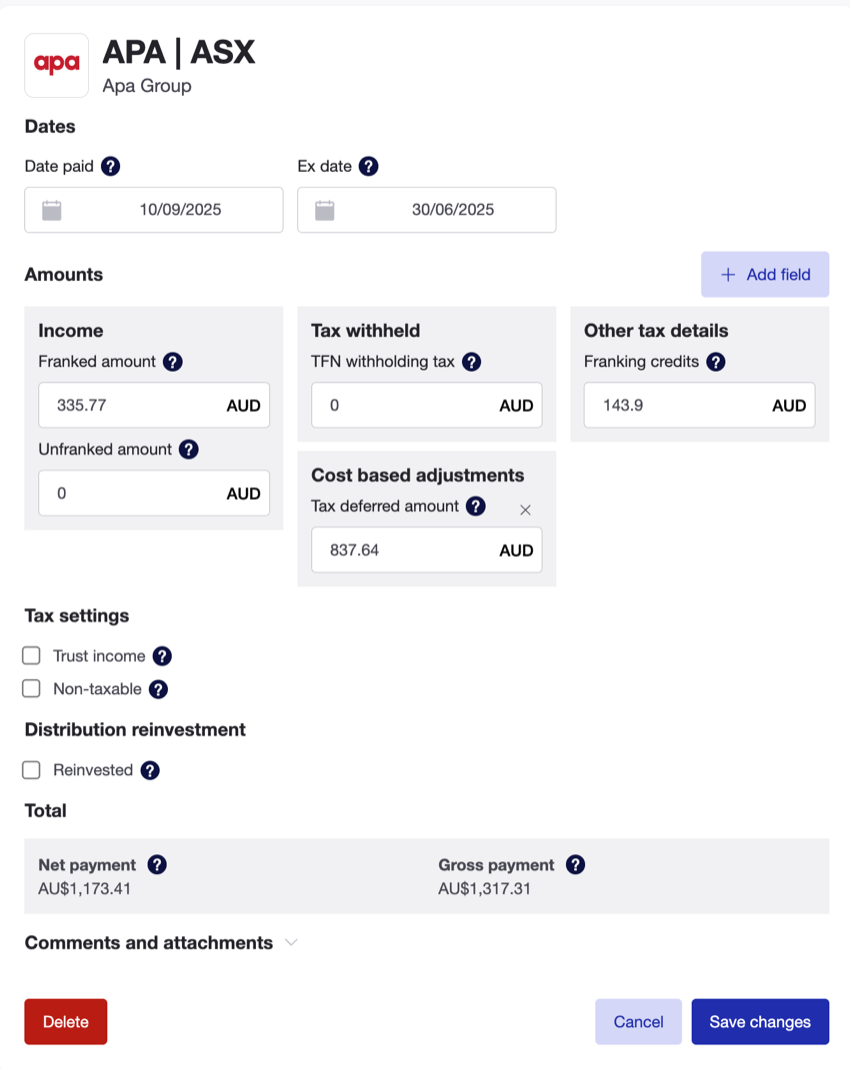The height and width of the screenshot is (1069, 850).
Task: Show help for Trust income
Action: (162, 656)
